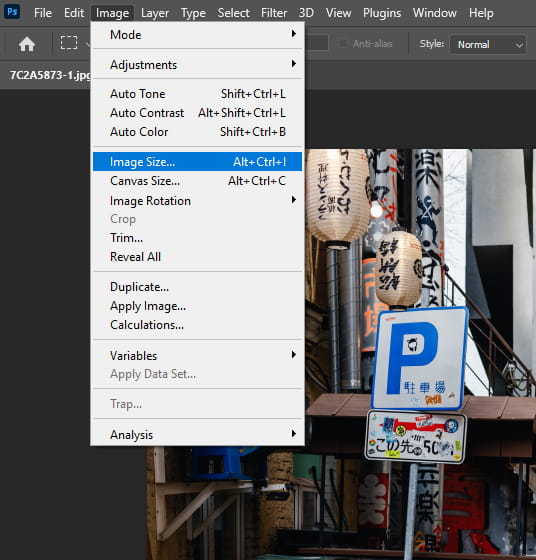Select the Rectangular Marquee tool icon
This screenshot has width=536, height=560.
(x=69, y=43)
